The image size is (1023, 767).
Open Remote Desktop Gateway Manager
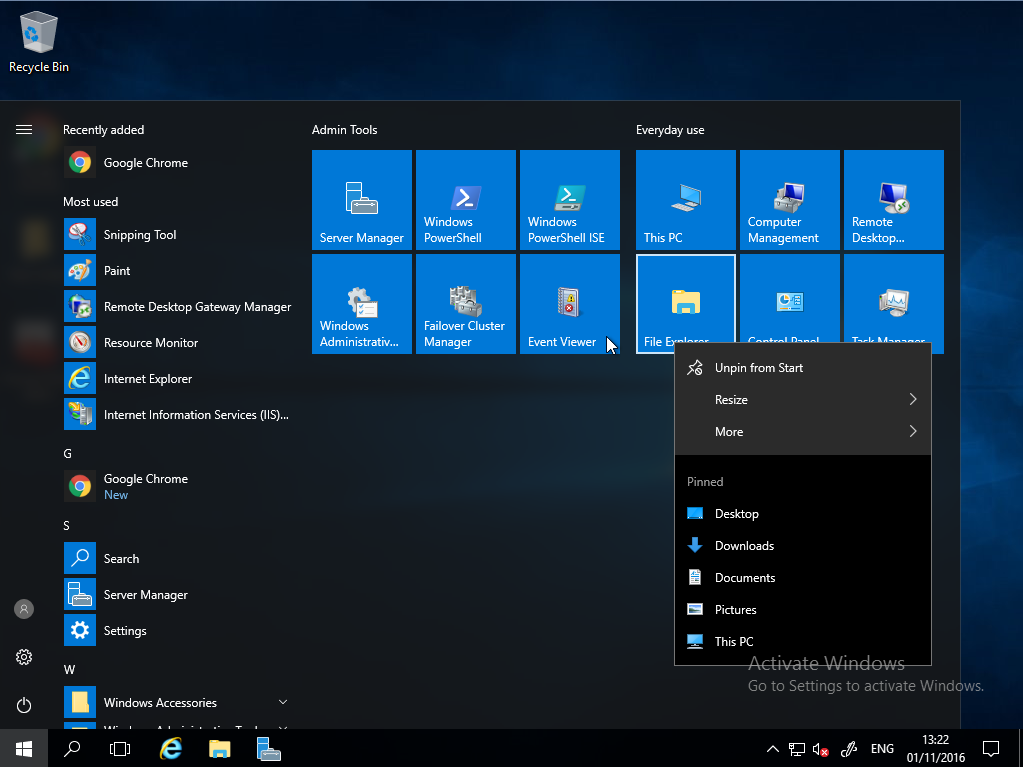[176, 307]
